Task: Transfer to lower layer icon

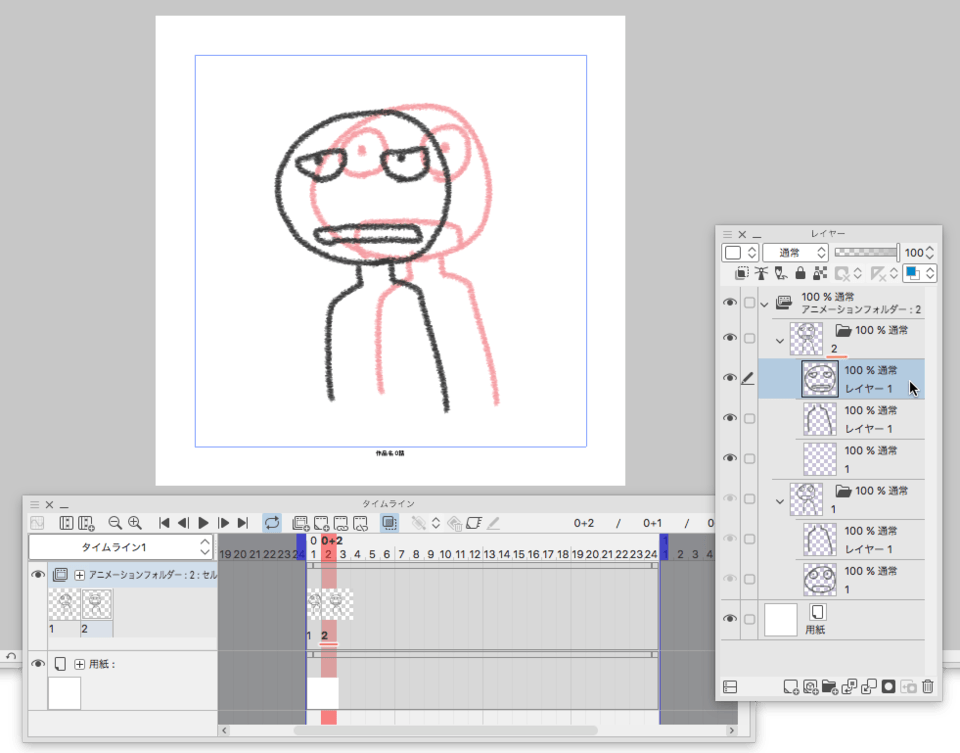Action: point(849,687)
